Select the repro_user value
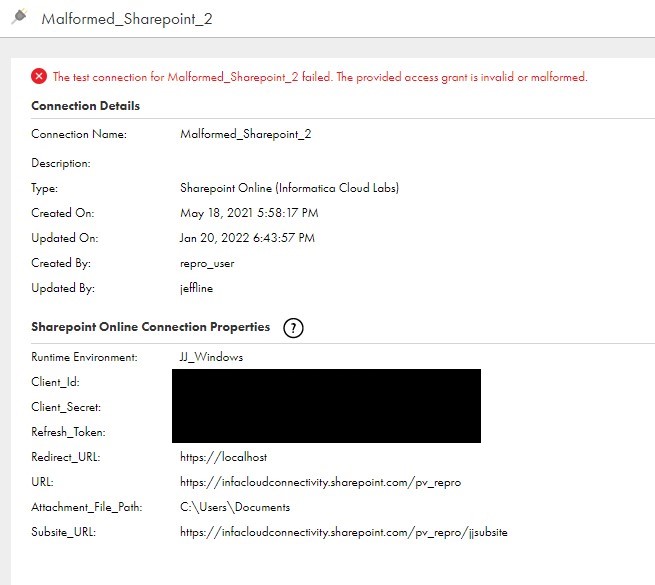The width and height of the screenshot is (655, 585). [x=207, y=264]
